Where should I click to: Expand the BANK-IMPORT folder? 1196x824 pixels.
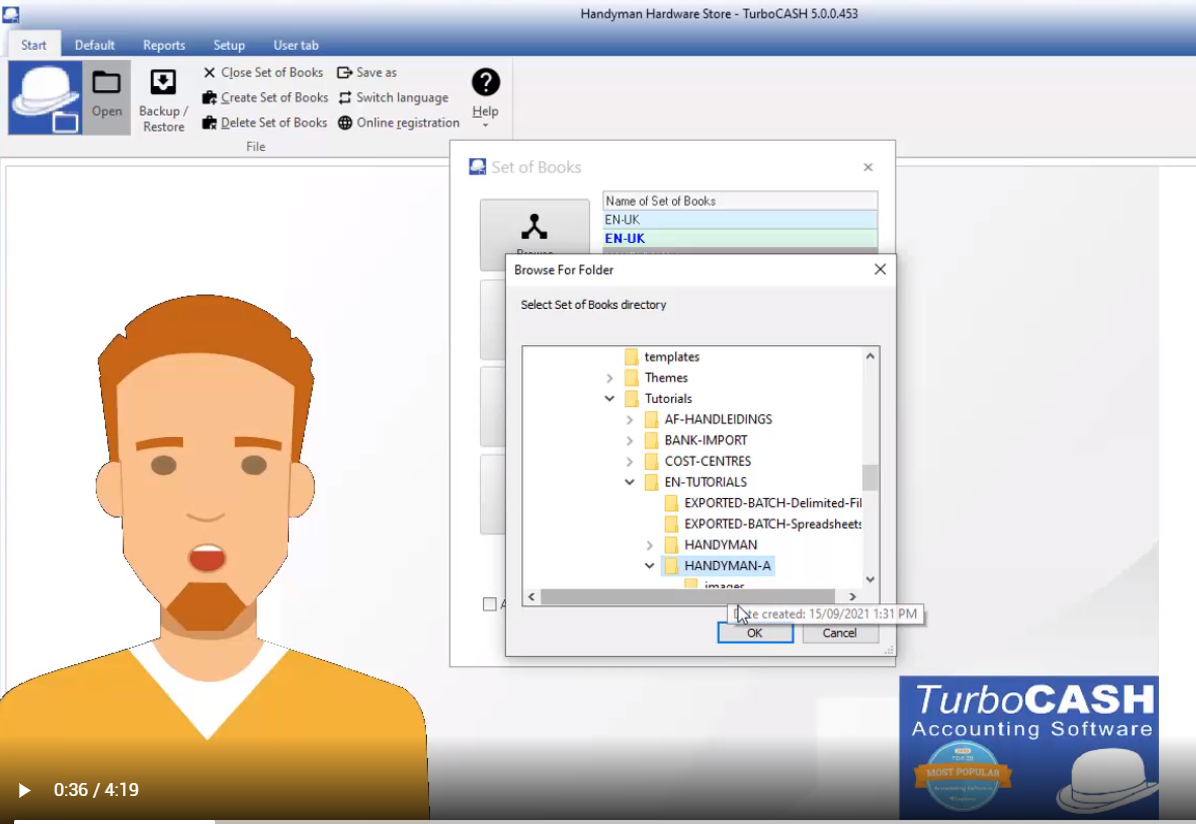[x=630, y=441]
